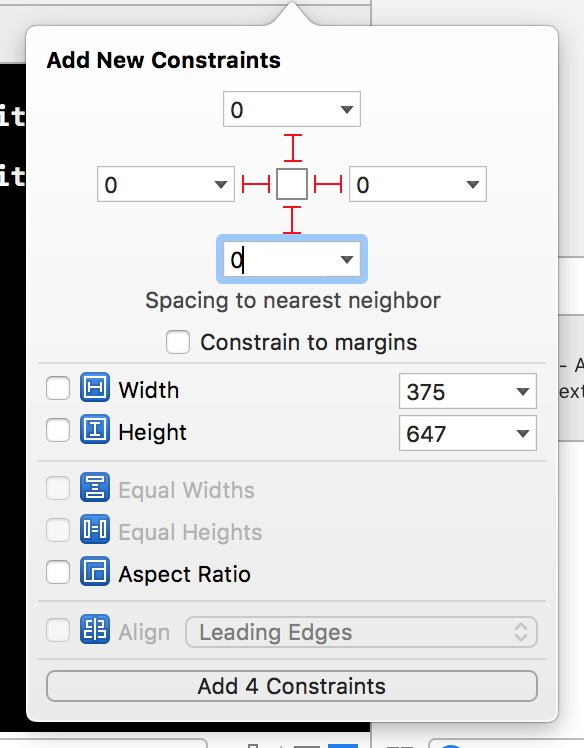Image resolution: width=584 pixels, height=748 pixels.
Task: Tick the Aspect Ratio checkbox
Action: coord(58,571)
